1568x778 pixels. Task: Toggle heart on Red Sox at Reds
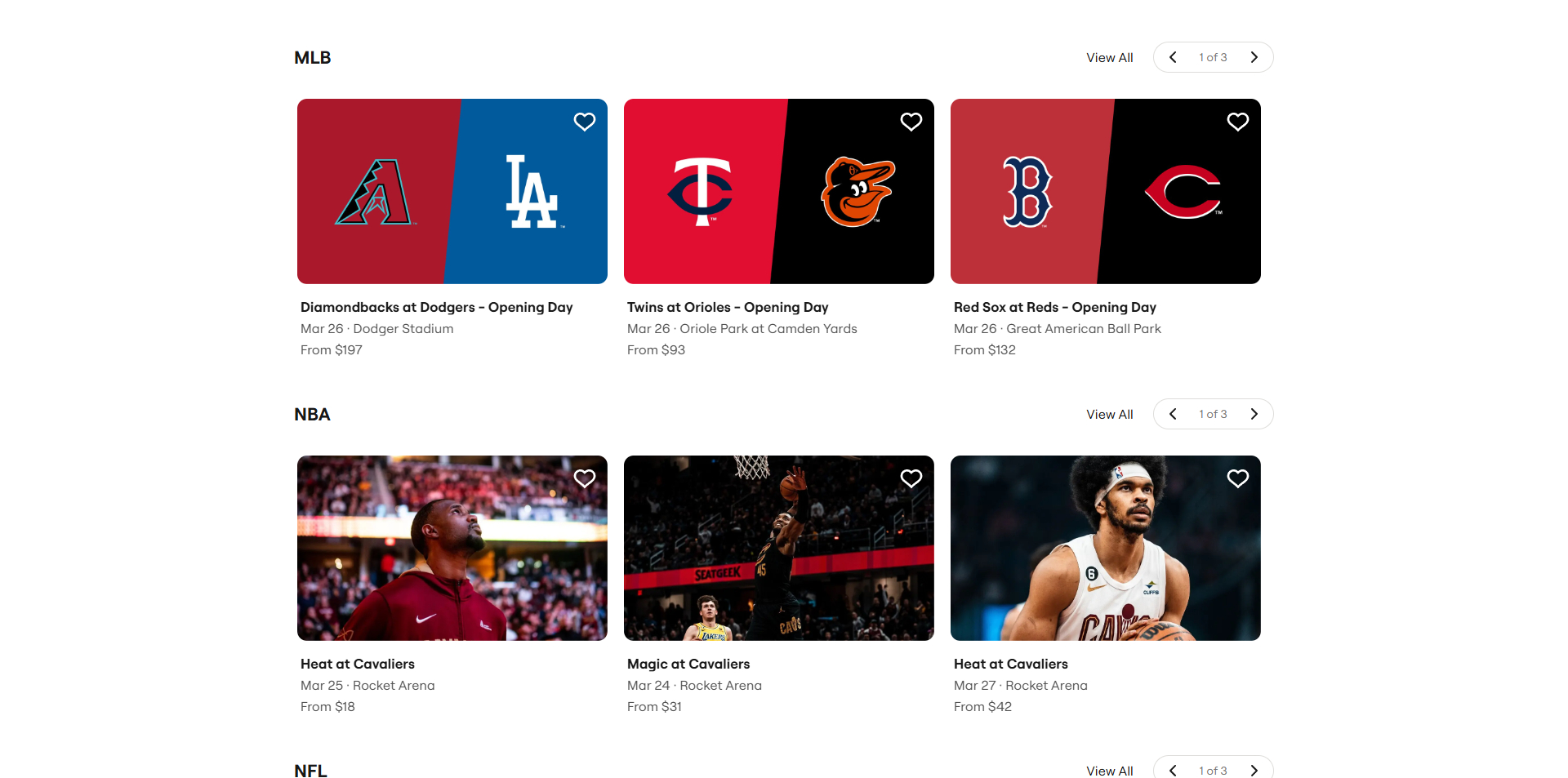pyautogui.click(x=1237, y=122)
